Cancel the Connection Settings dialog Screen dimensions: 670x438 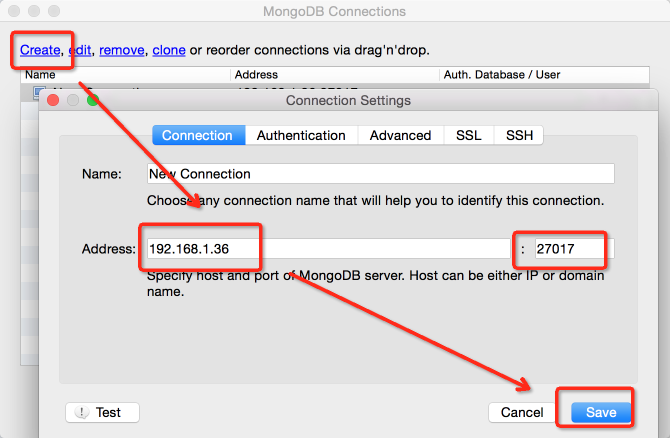tap(522, 412)
